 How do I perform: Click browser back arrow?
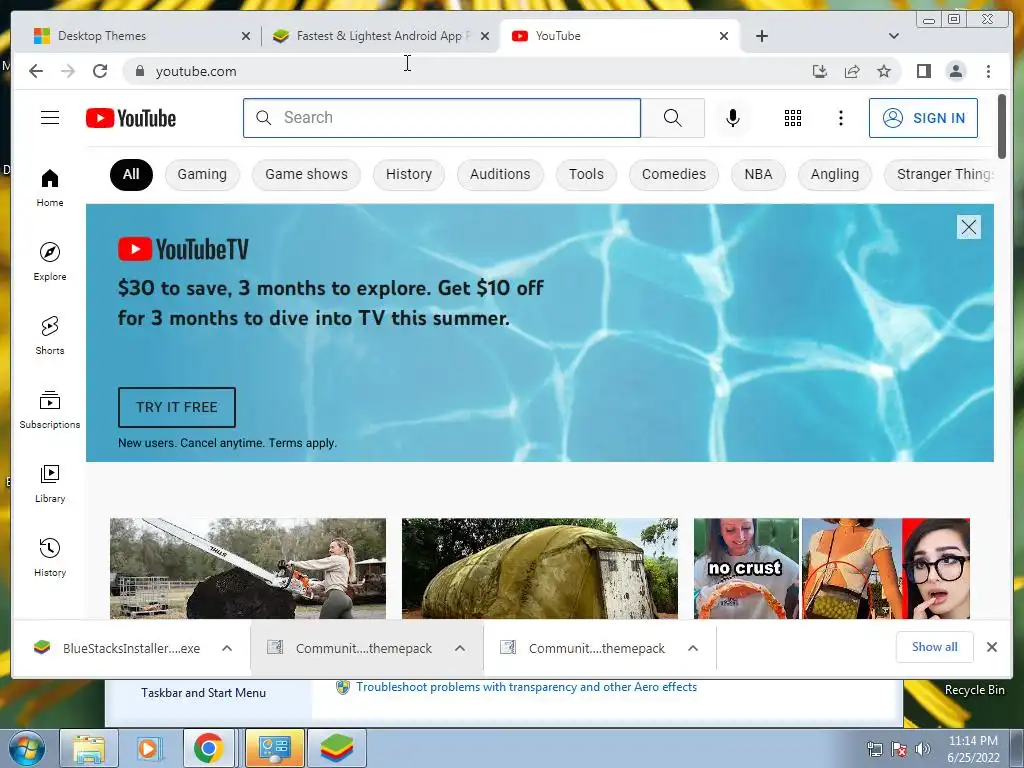[x=36, y=71]
